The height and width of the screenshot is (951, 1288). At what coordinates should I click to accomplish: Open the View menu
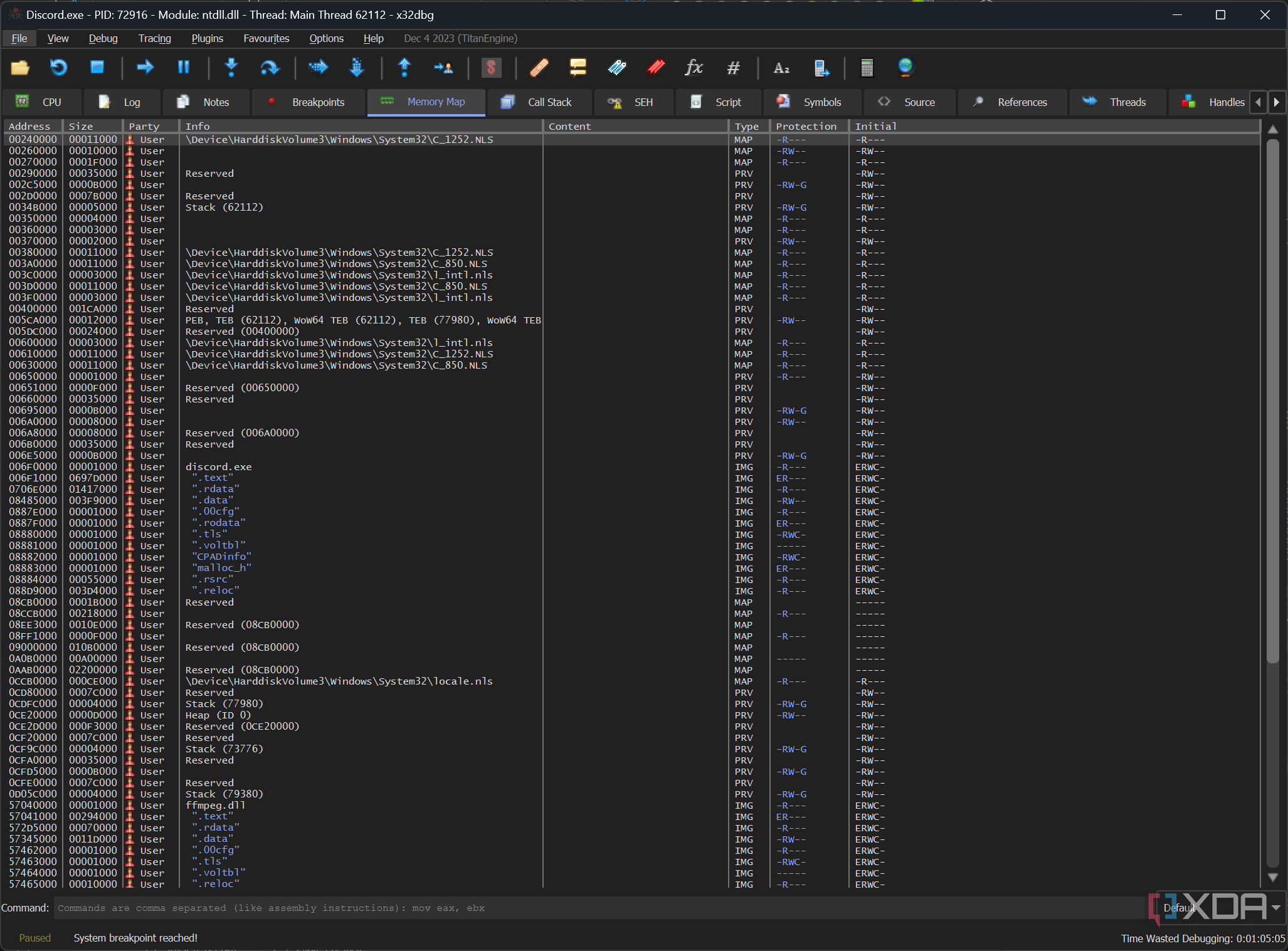58,38
